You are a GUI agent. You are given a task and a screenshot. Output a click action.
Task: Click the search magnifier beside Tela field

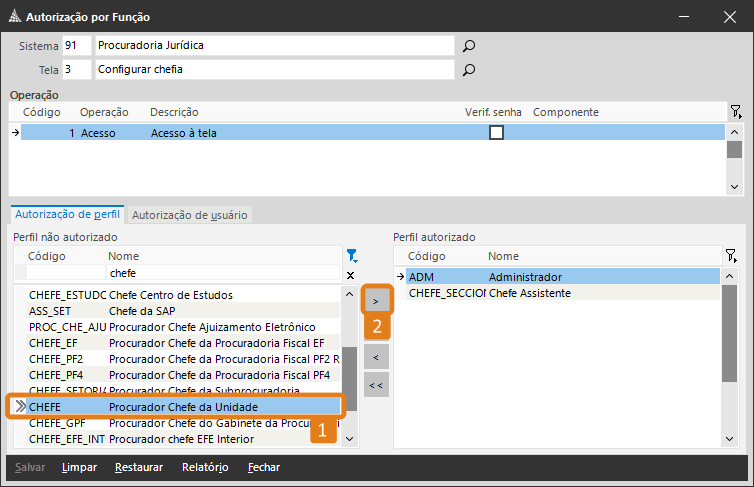pyautogui.click(x=468, y=70)
